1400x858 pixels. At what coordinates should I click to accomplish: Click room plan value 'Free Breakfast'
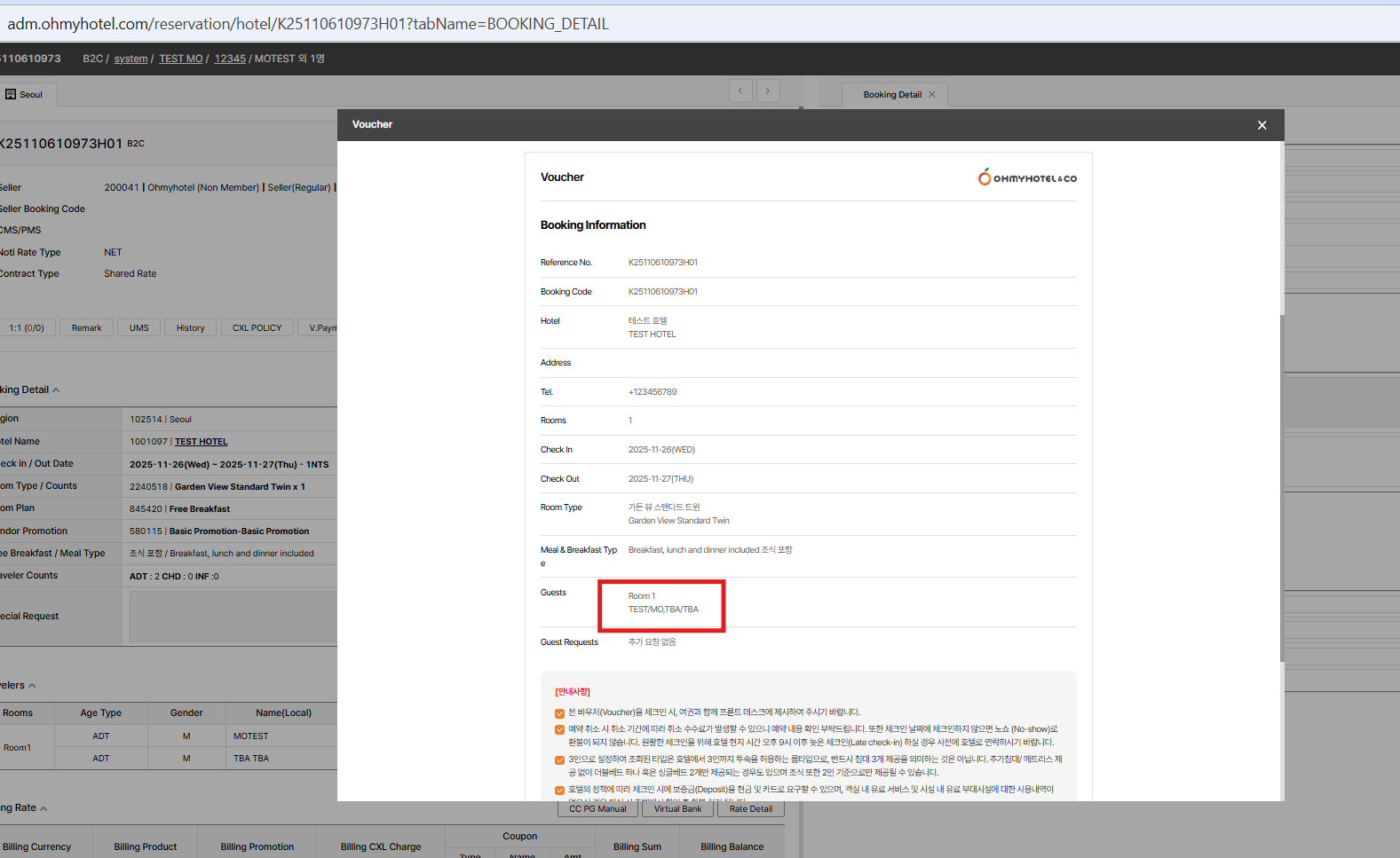pos(200,509)
